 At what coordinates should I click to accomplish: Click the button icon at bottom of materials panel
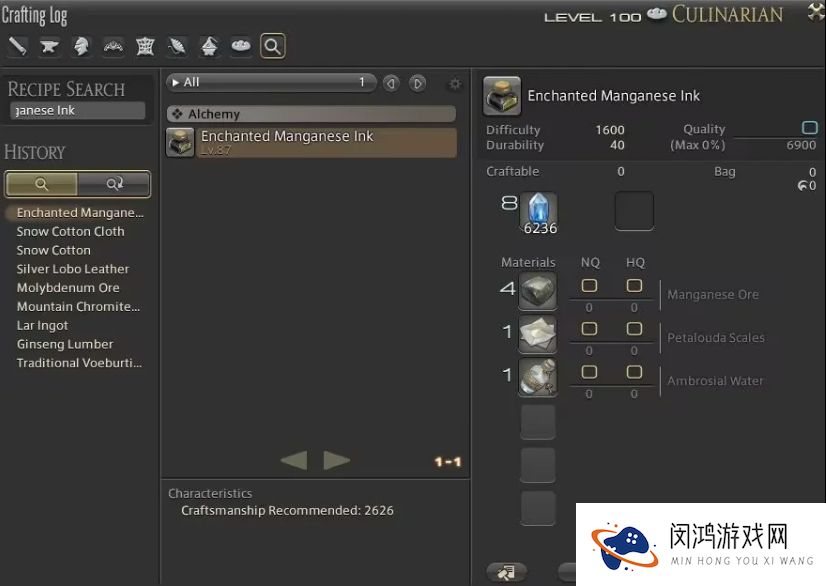pos(507,572)
